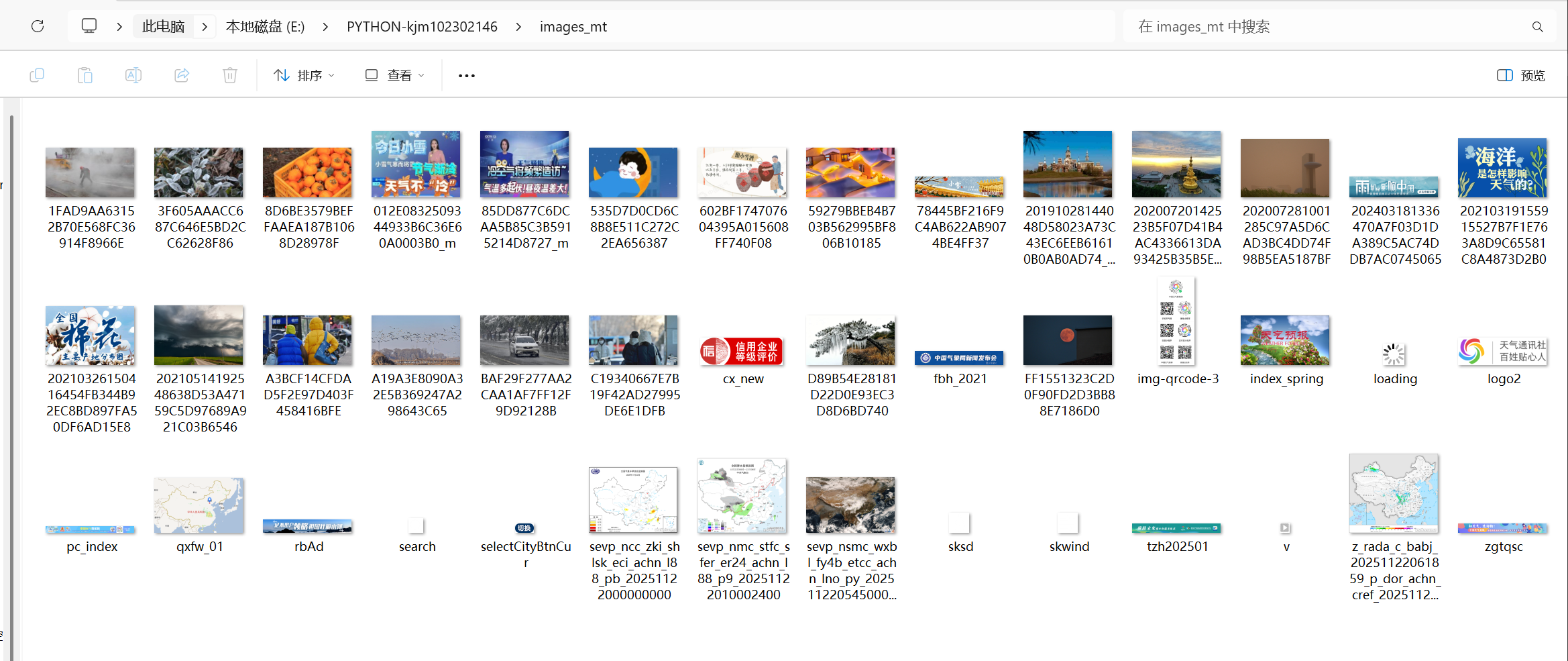The width and height of the screenshot is (1568, 661).
Task: Select the icy pine image D89B54E28181...
Action: coord(850,340)
